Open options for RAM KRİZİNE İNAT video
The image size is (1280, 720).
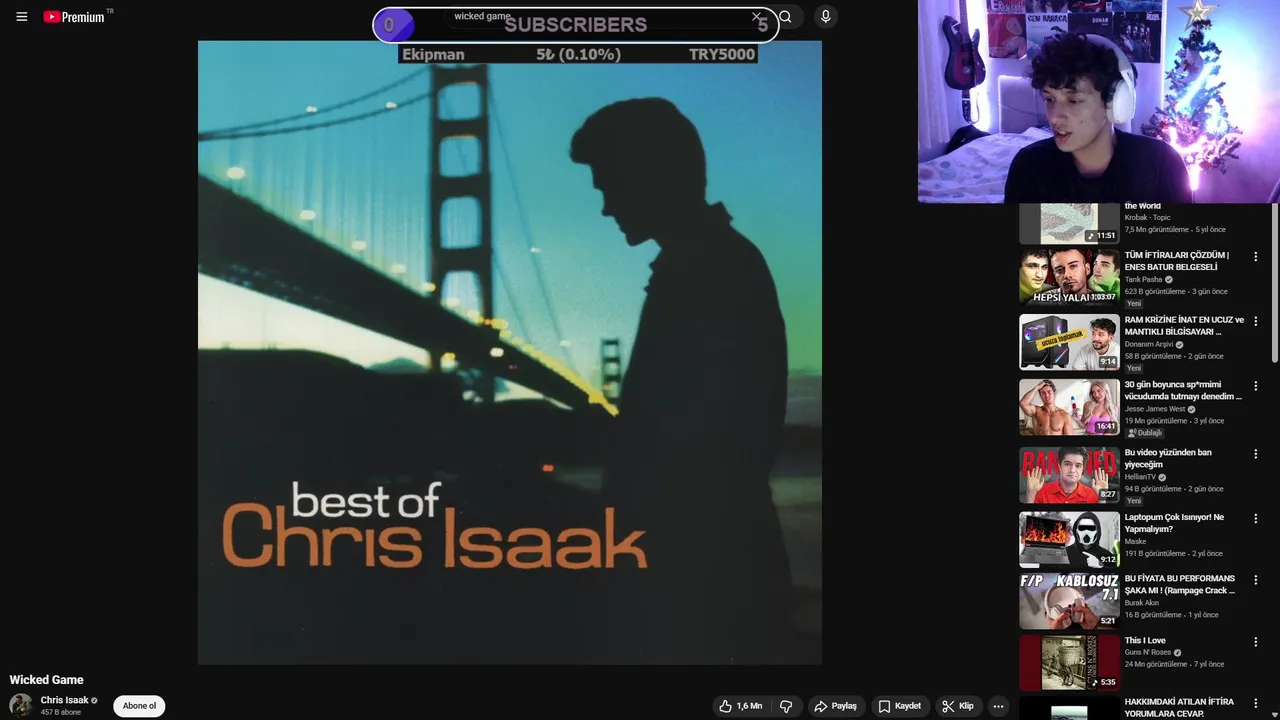coord(1256,322)
